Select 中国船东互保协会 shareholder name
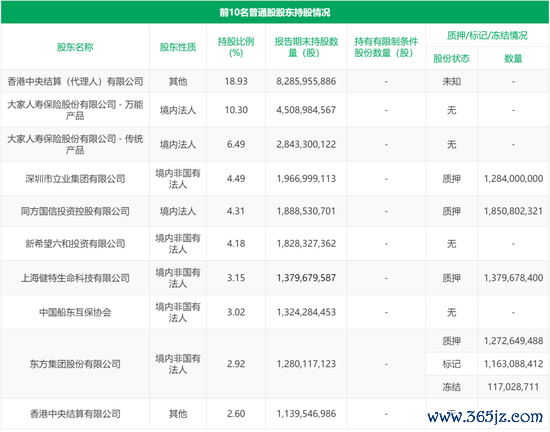The image size is (550, 432). (75, 312)
